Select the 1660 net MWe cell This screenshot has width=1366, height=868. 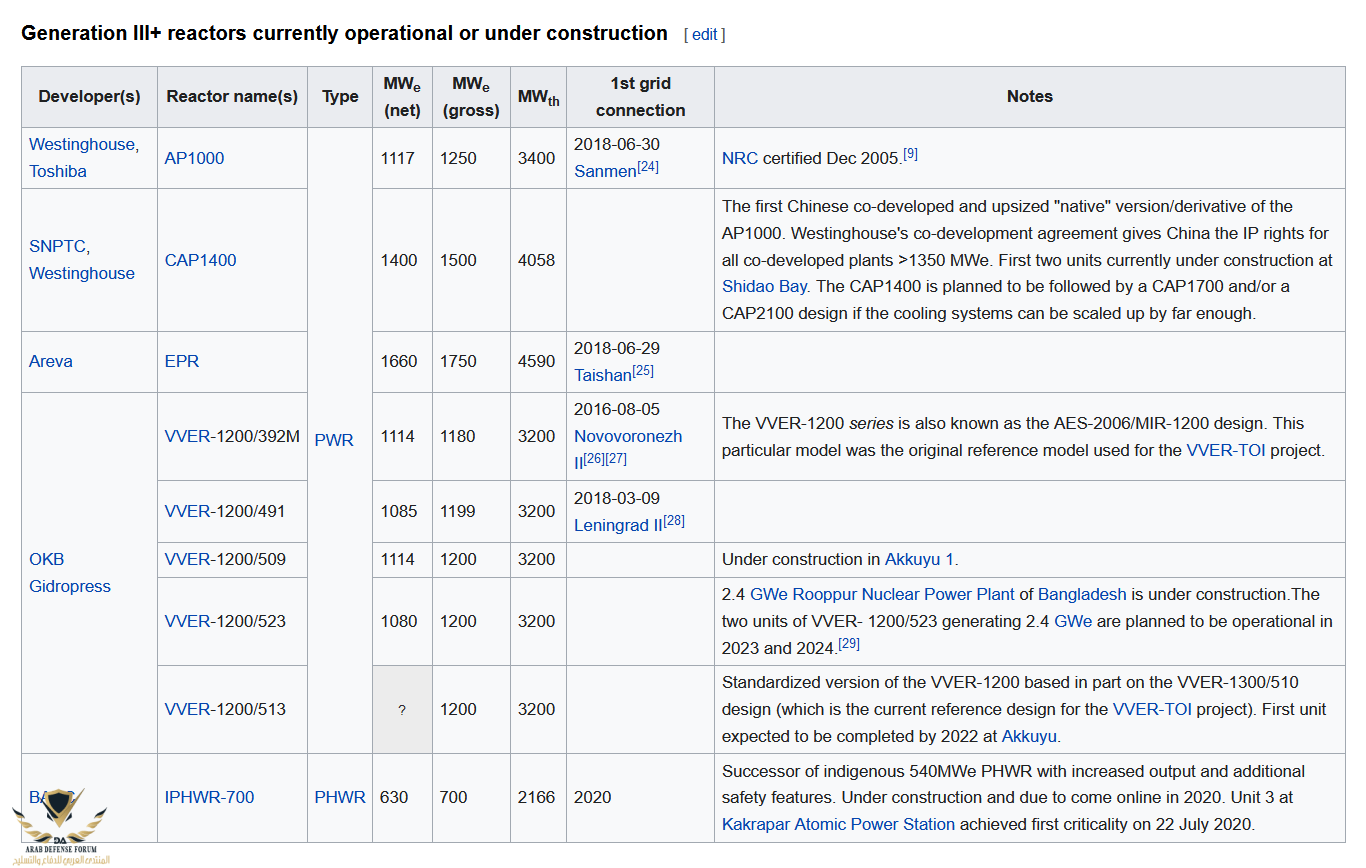402,362
